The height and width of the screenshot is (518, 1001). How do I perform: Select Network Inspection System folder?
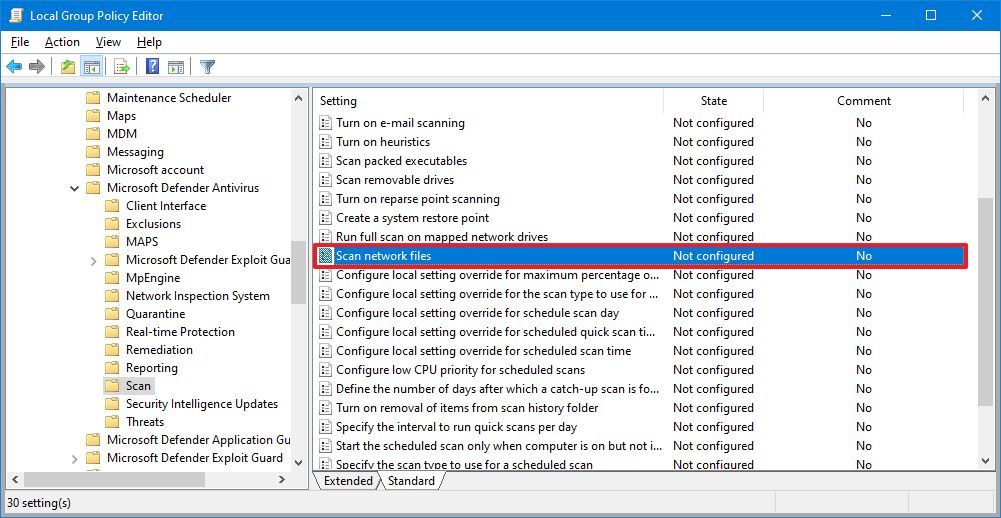click(x=197, y=296)
